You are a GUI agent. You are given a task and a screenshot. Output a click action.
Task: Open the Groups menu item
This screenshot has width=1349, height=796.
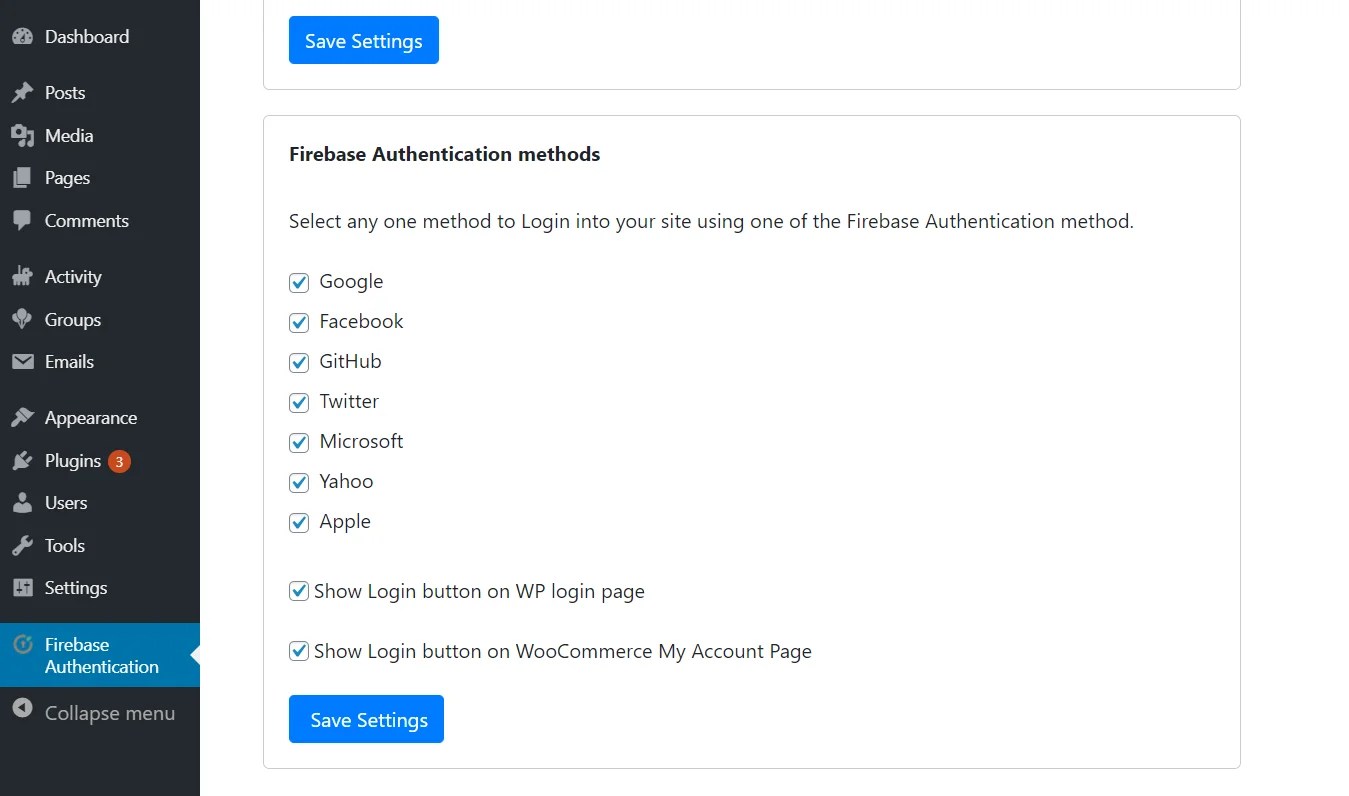point(72,320)
